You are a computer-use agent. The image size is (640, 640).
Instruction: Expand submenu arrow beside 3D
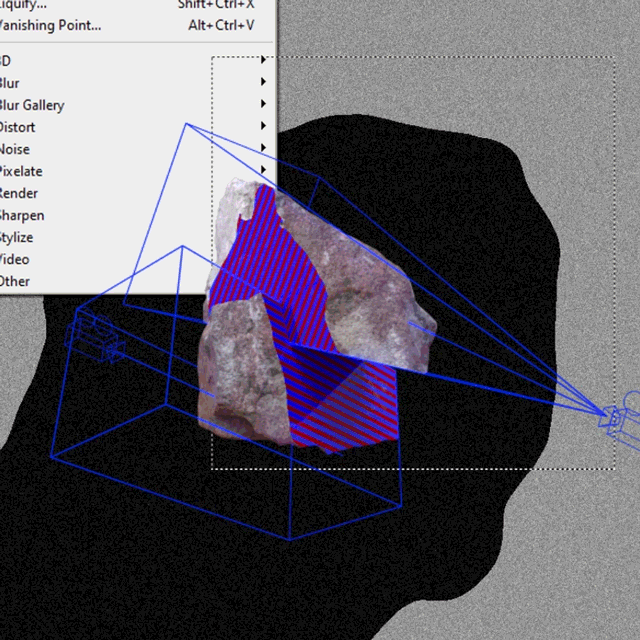pos(263,60)
